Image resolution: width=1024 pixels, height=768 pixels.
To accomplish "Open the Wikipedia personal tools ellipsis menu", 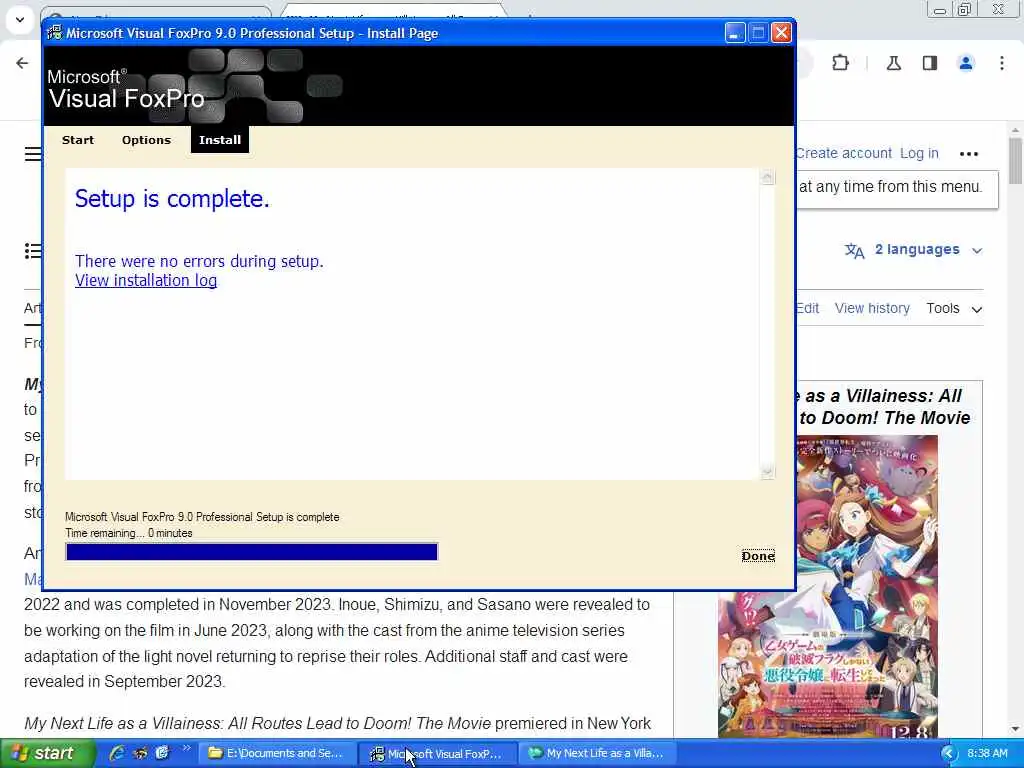I will [969, 154].
